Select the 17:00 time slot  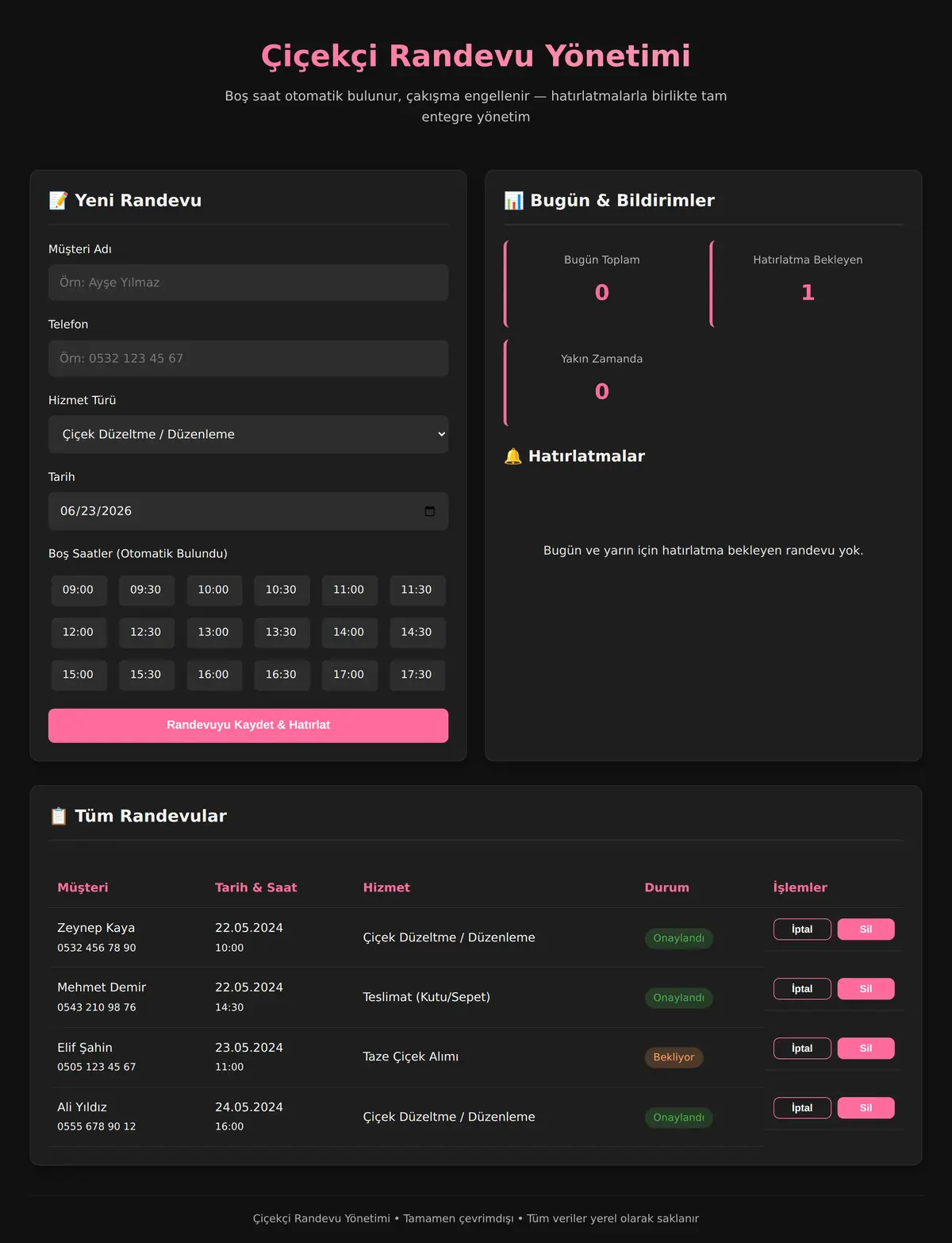(349, 675)
